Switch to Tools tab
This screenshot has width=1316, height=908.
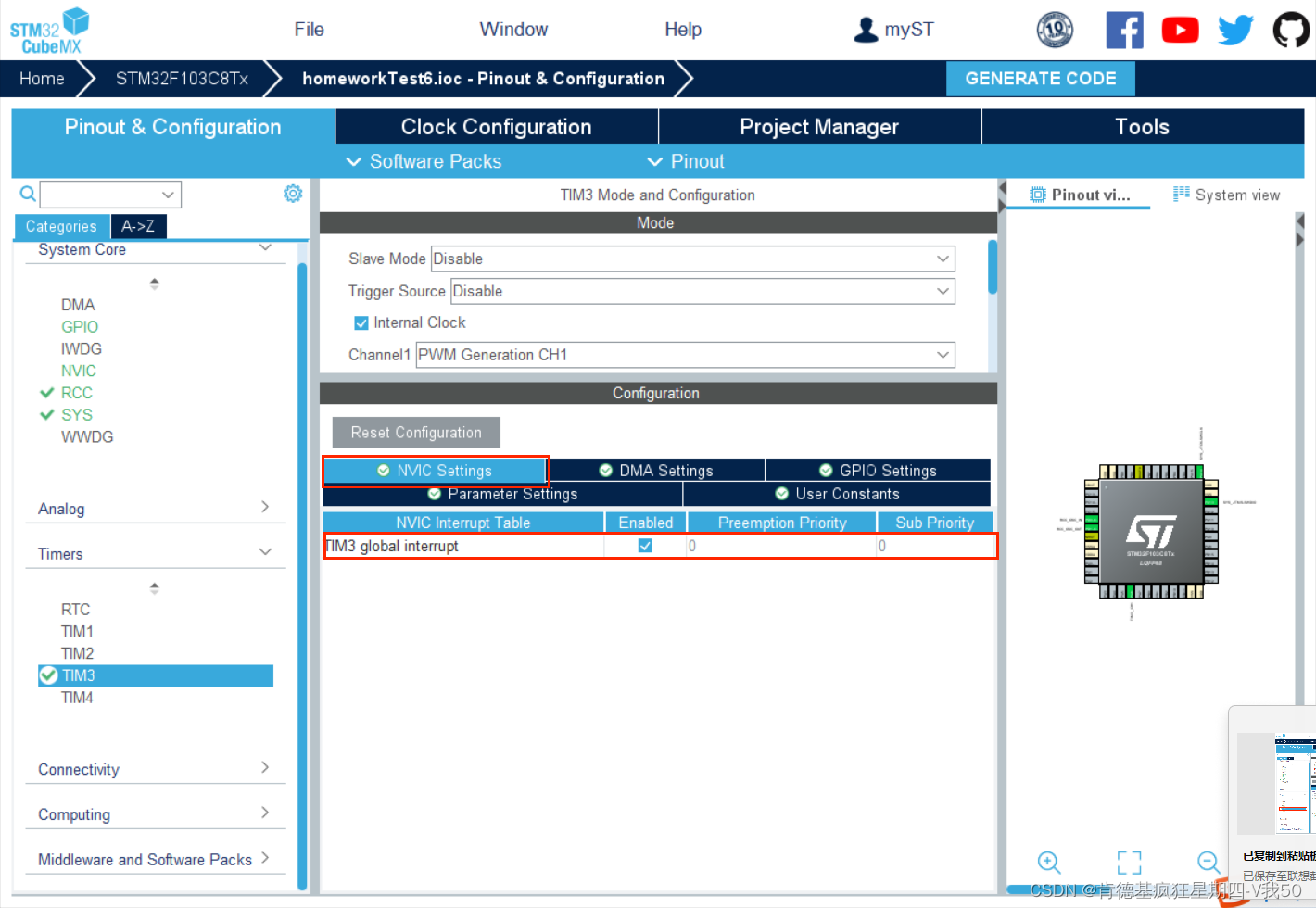coord(1142,127)
